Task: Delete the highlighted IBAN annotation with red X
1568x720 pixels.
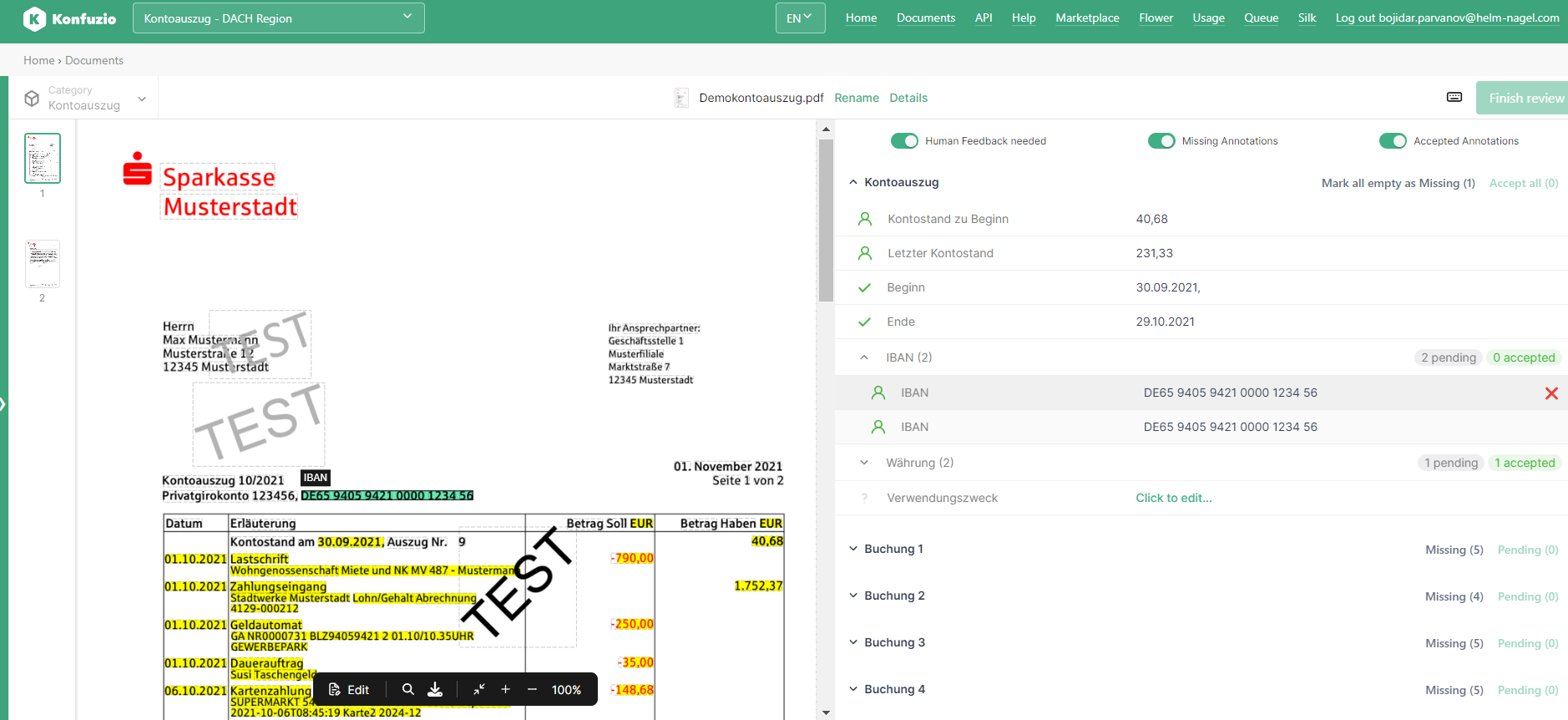Action: click(1551, 393)
